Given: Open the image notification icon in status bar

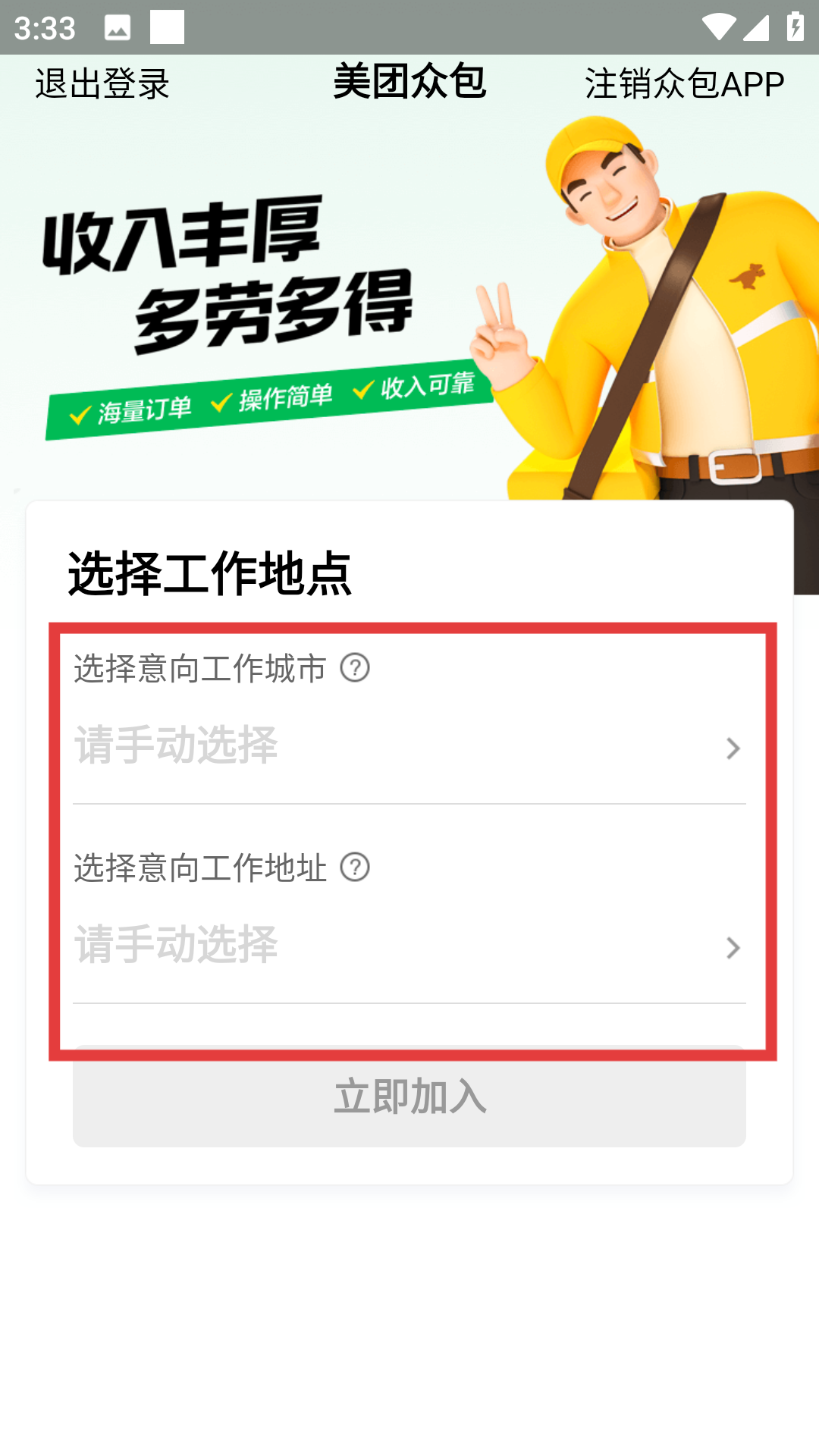Looking at the screenshot, I should [118, 28].
